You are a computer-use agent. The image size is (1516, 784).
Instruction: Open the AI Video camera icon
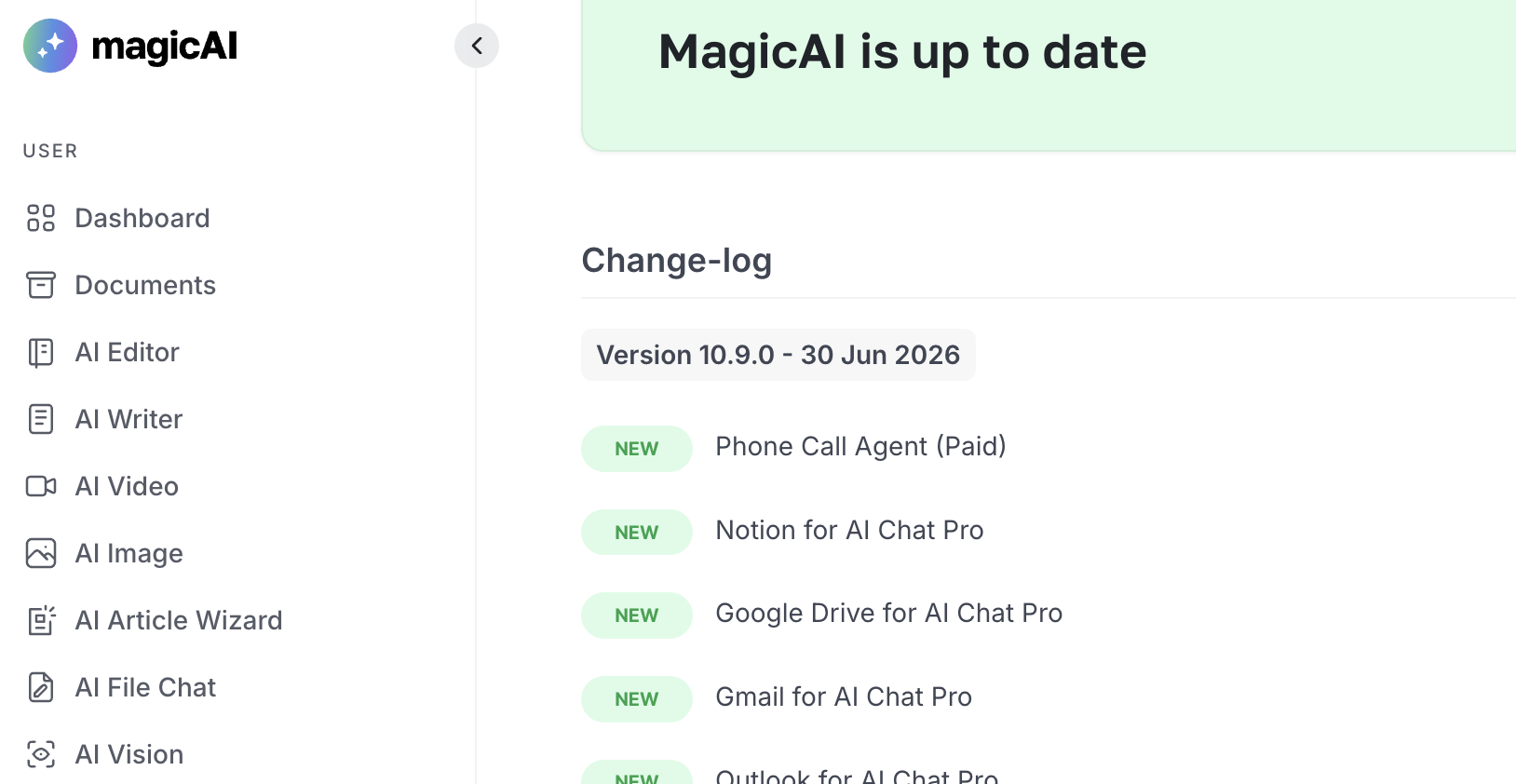coord(41,486)
